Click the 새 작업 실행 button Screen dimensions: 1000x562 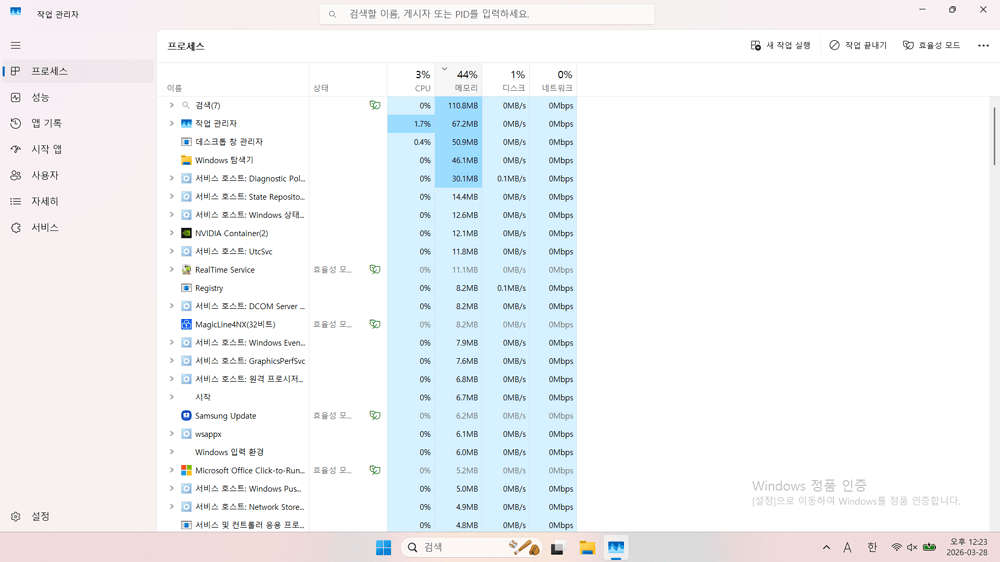(780, 46)
